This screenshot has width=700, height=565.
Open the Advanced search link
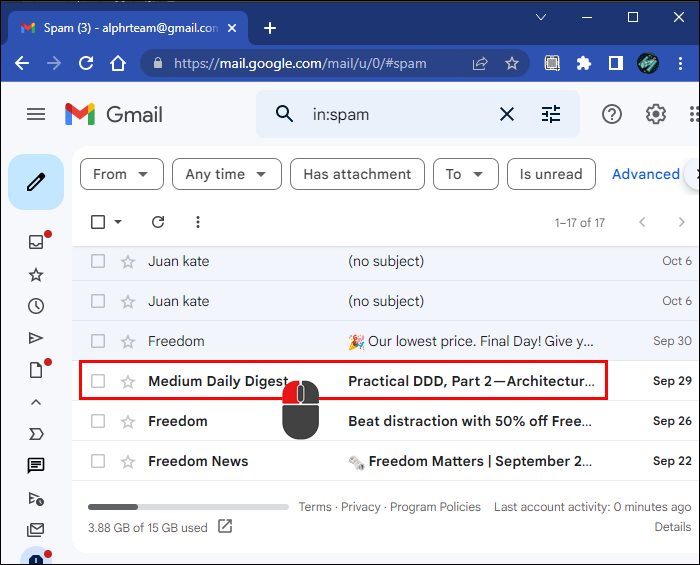tap(645, 174)
